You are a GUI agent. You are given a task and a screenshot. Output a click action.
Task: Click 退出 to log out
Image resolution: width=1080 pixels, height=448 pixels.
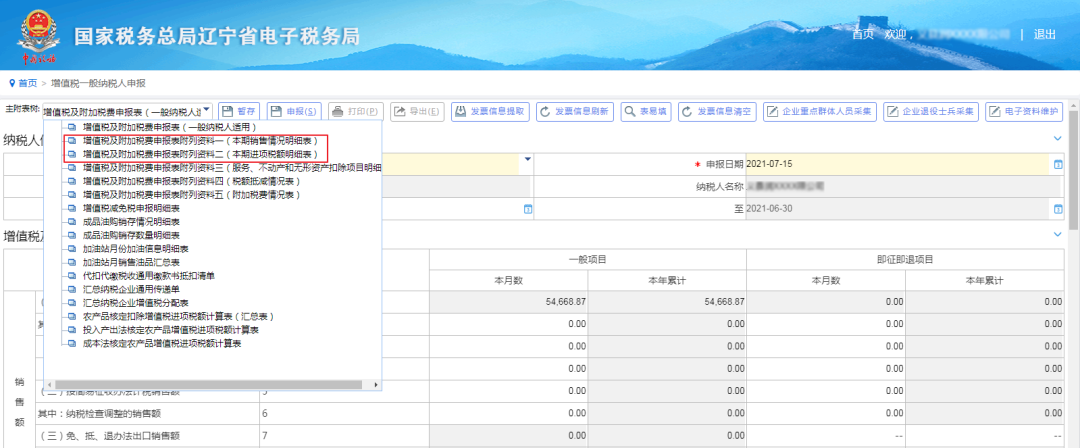click(1044, 34)
